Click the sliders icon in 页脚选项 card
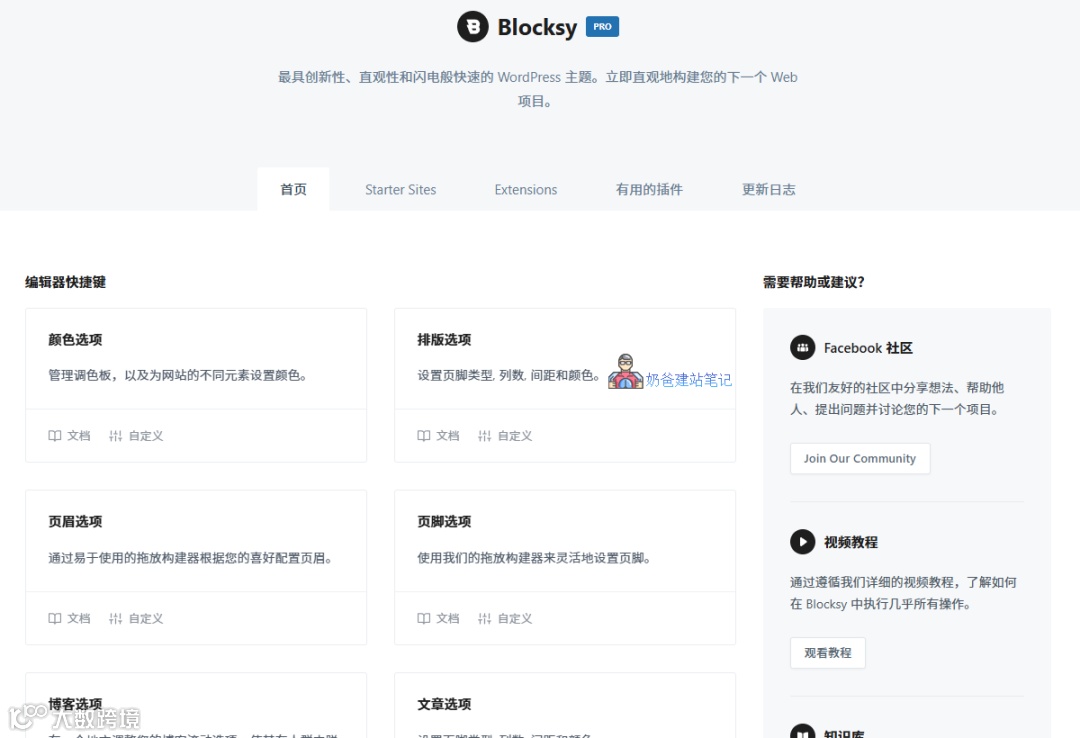Image resolution: width=1080 pixels, height=738 pixels. click(484, 618)
